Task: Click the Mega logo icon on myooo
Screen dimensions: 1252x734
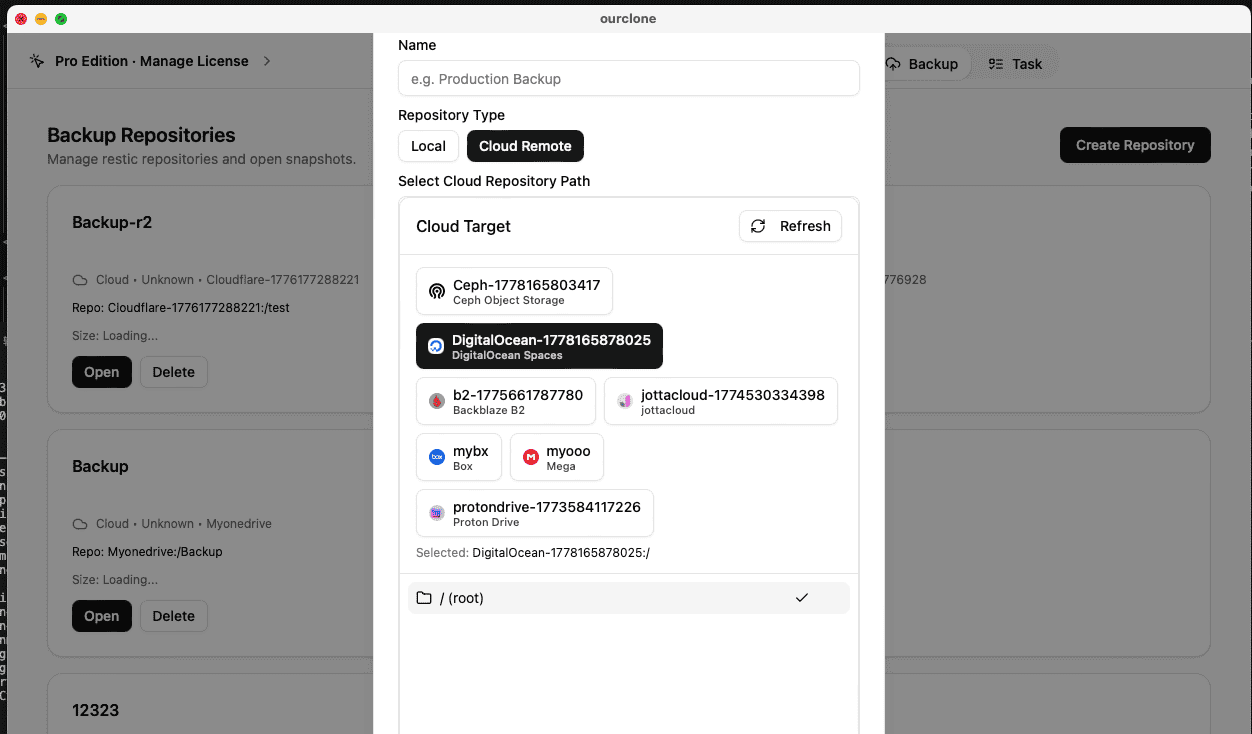Action: click(530, 457)
